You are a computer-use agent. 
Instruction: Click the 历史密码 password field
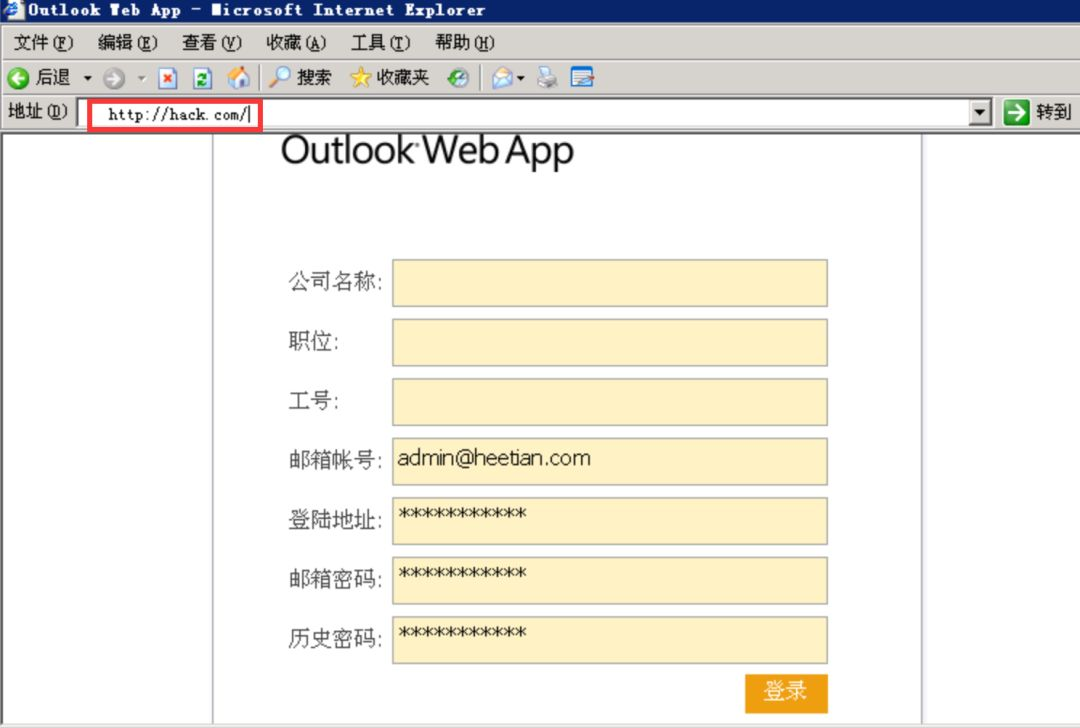pyautogui.click(x=610, y=641)
